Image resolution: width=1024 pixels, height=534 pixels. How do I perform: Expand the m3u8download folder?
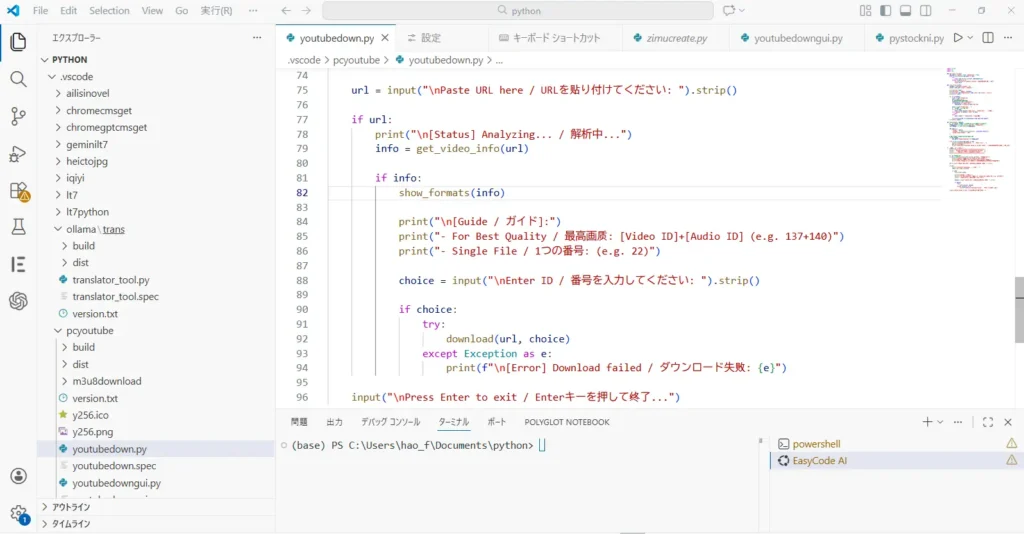(x=156, y=381)
